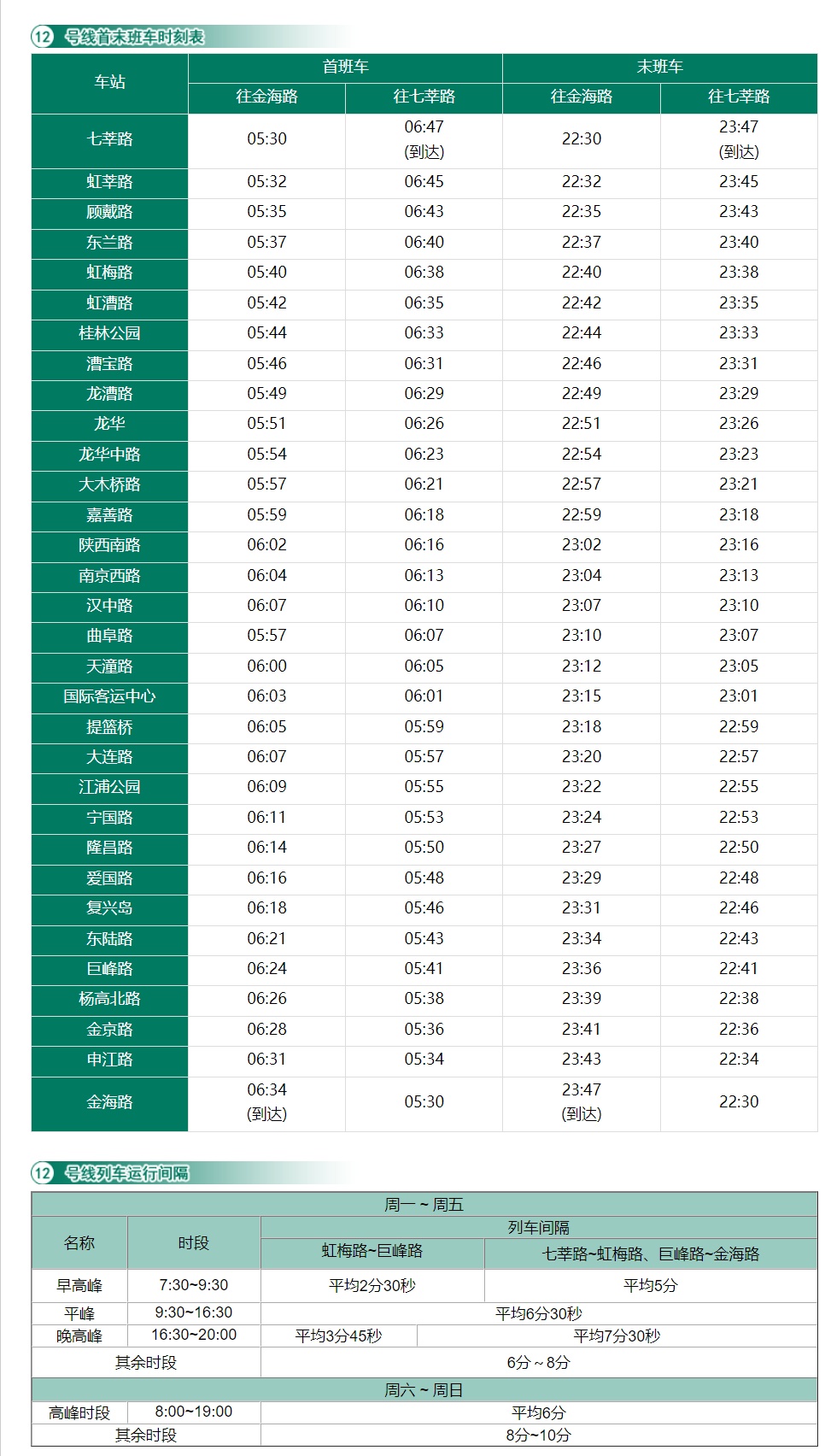Select the 末班车 column group header
This screenshot has height=1456, width=825.
[x=659, y=68]
